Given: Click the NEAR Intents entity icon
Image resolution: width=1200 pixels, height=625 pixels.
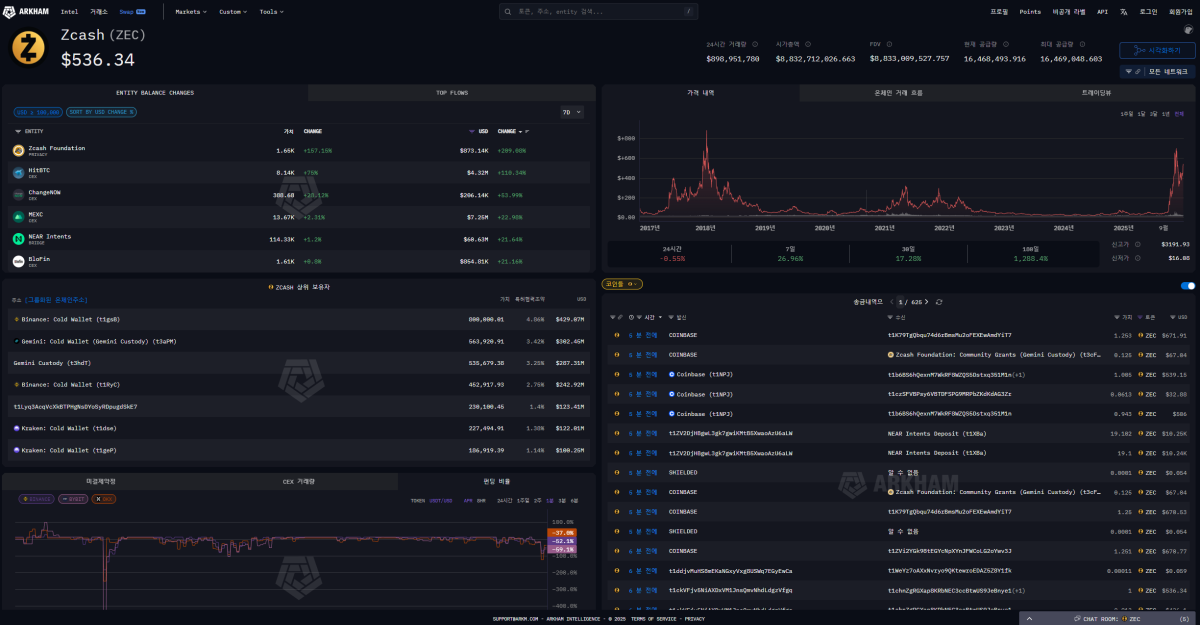Looking at the screenshot, I should 18,239.
